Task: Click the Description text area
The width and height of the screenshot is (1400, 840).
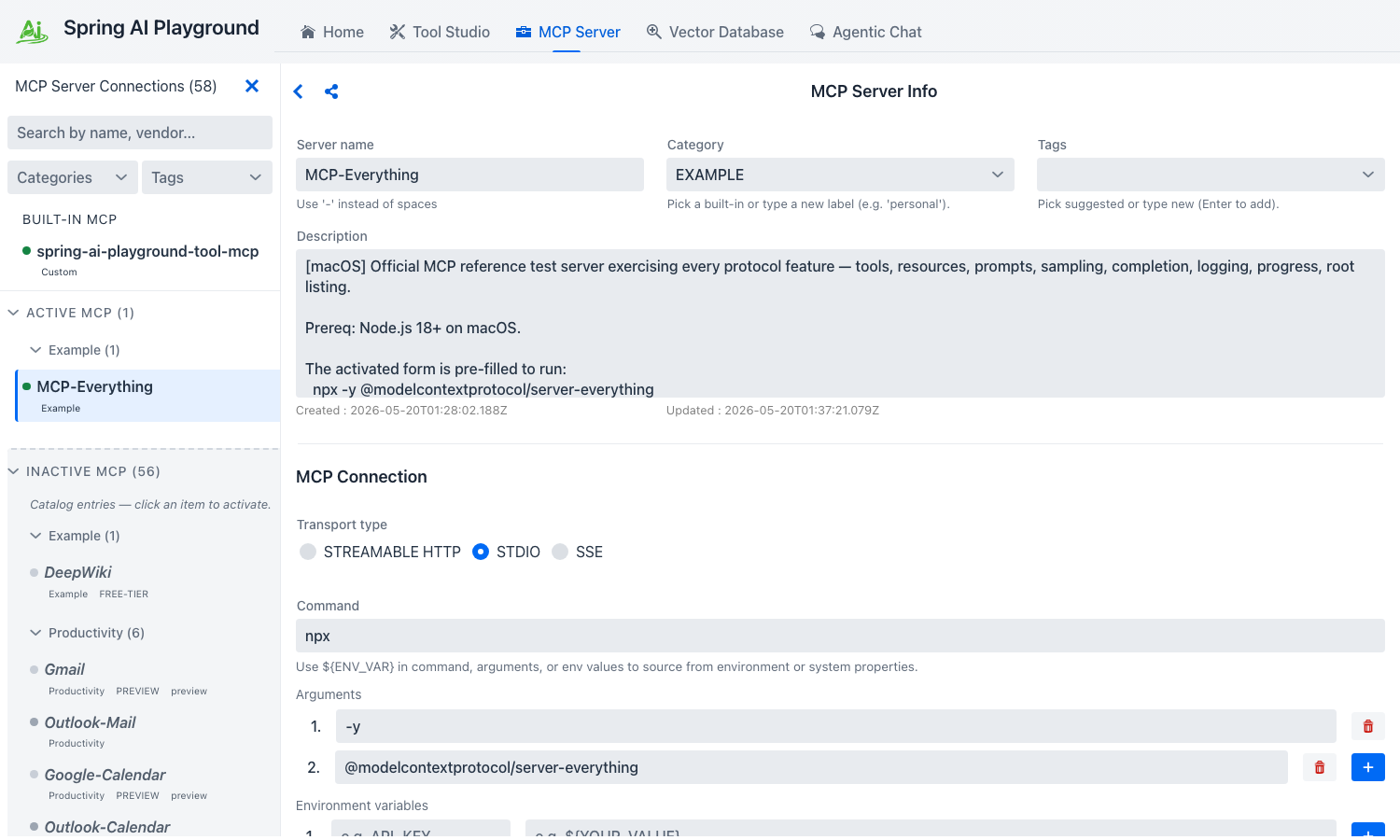Action: [x=840, y=323]
